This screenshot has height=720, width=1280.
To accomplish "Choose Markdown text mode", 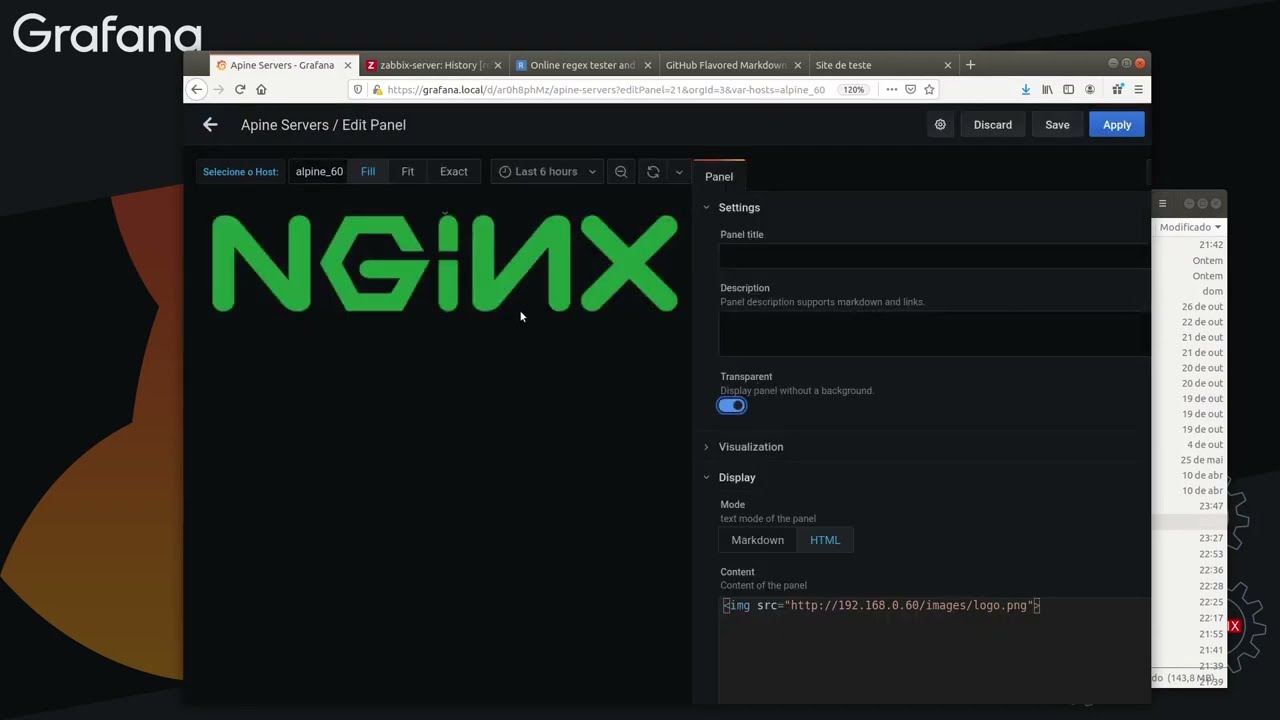I will (758, 540).
